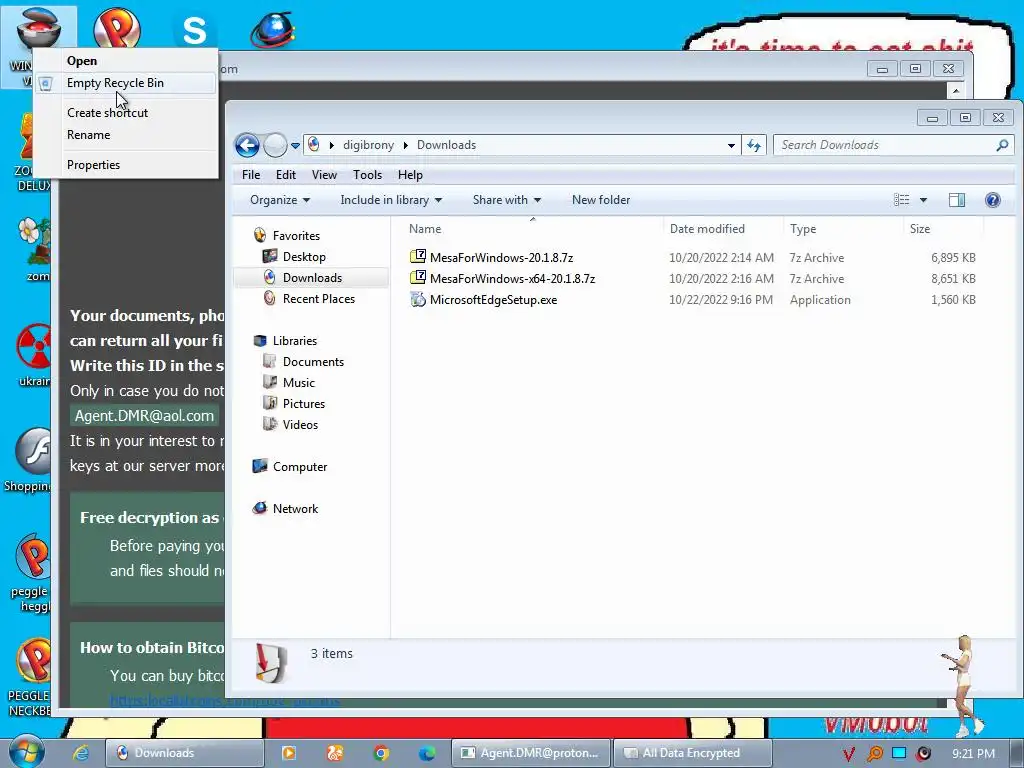Screen dimensions: 1024x768
Task: Open the Pictures library
Action: click(x=304, y=404)
